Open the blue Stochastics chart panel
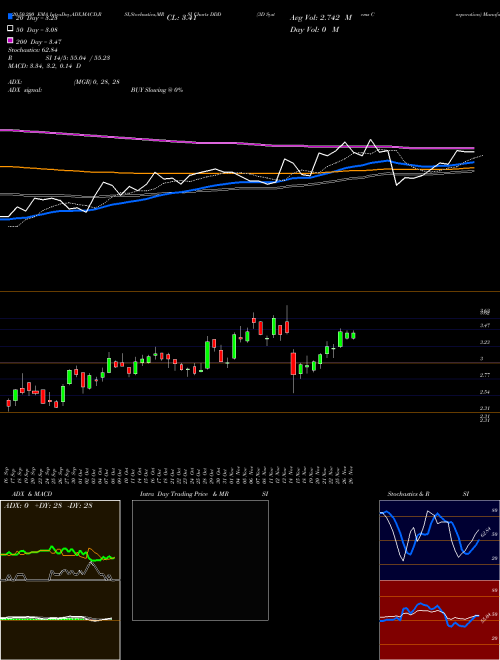 [x=439, y=540]
